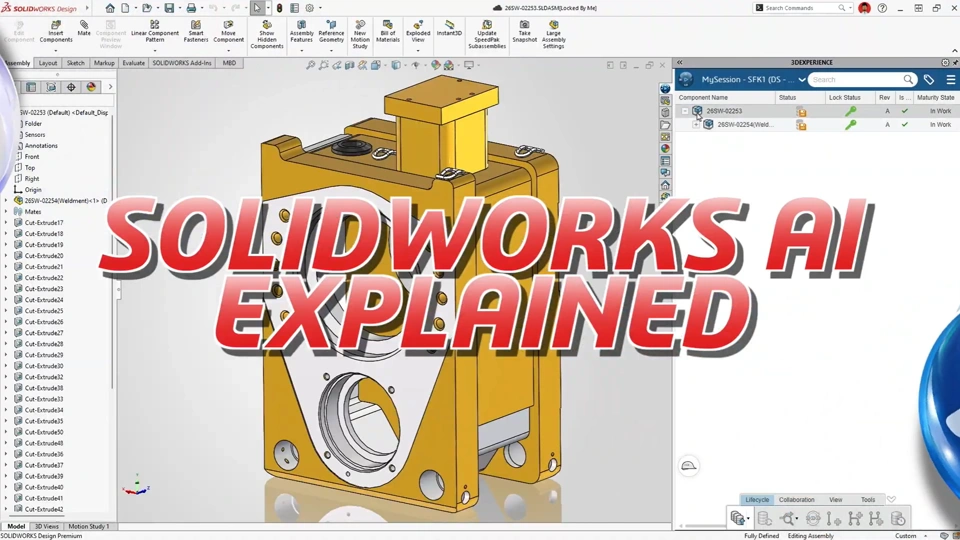Open Bill of Materials tool
Screen dimensions: 960x540
click(388, 32)
